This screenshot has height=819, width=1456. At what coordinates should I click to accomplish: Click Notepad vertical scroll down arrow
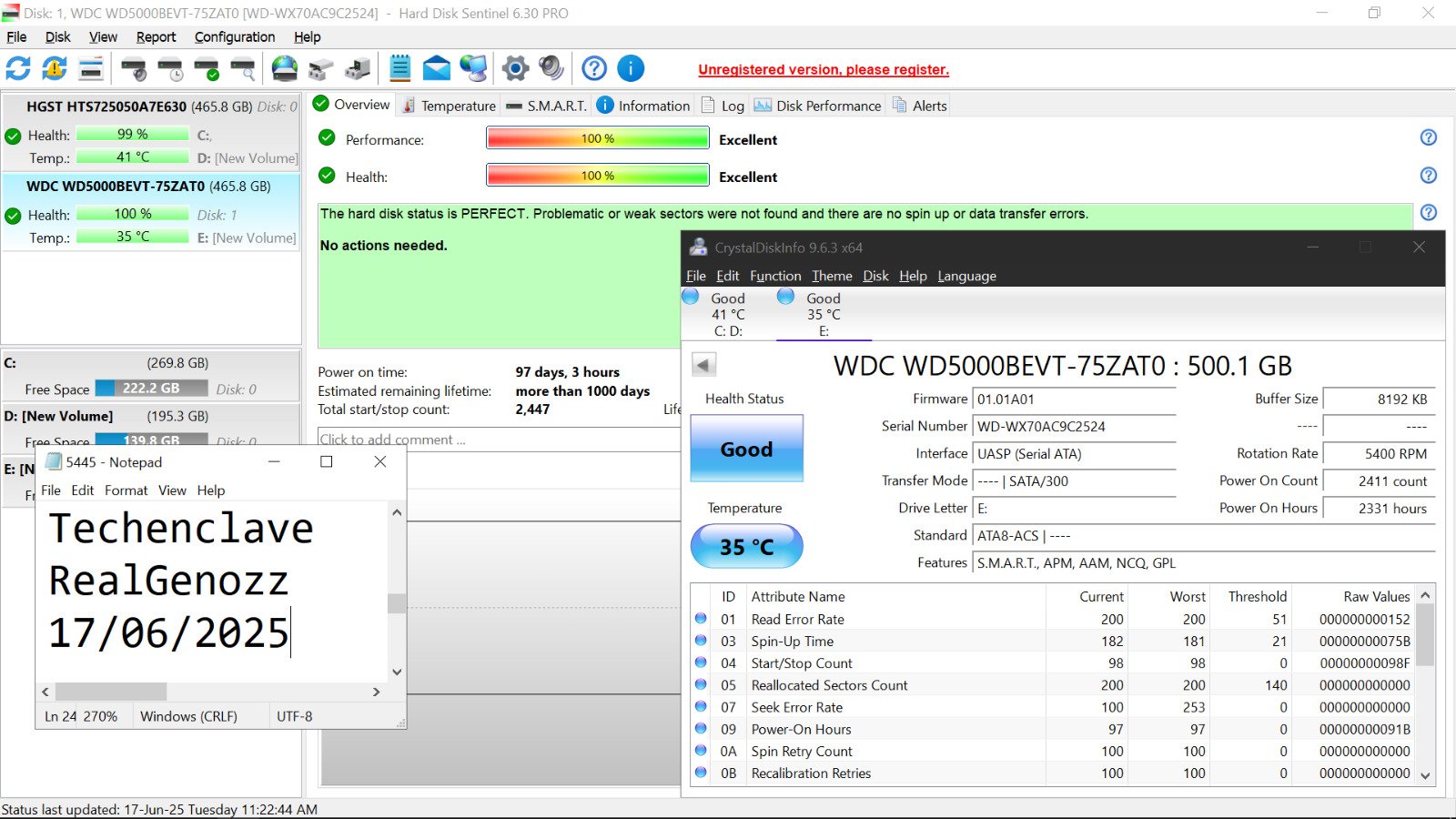pyautogui.click(x=397, y=672)
